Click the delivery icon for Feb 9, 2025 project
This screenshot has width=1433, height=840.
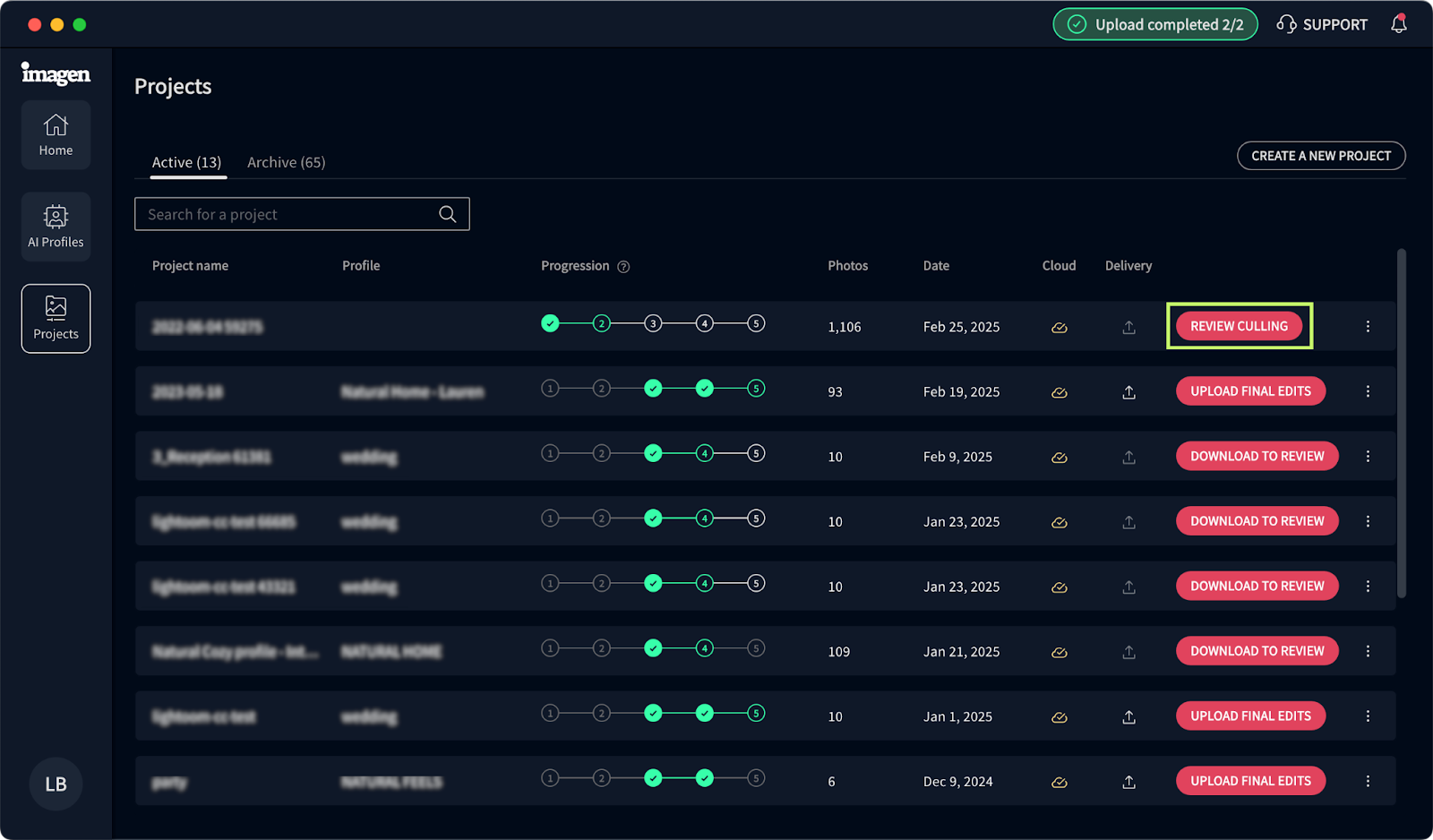1129,457
